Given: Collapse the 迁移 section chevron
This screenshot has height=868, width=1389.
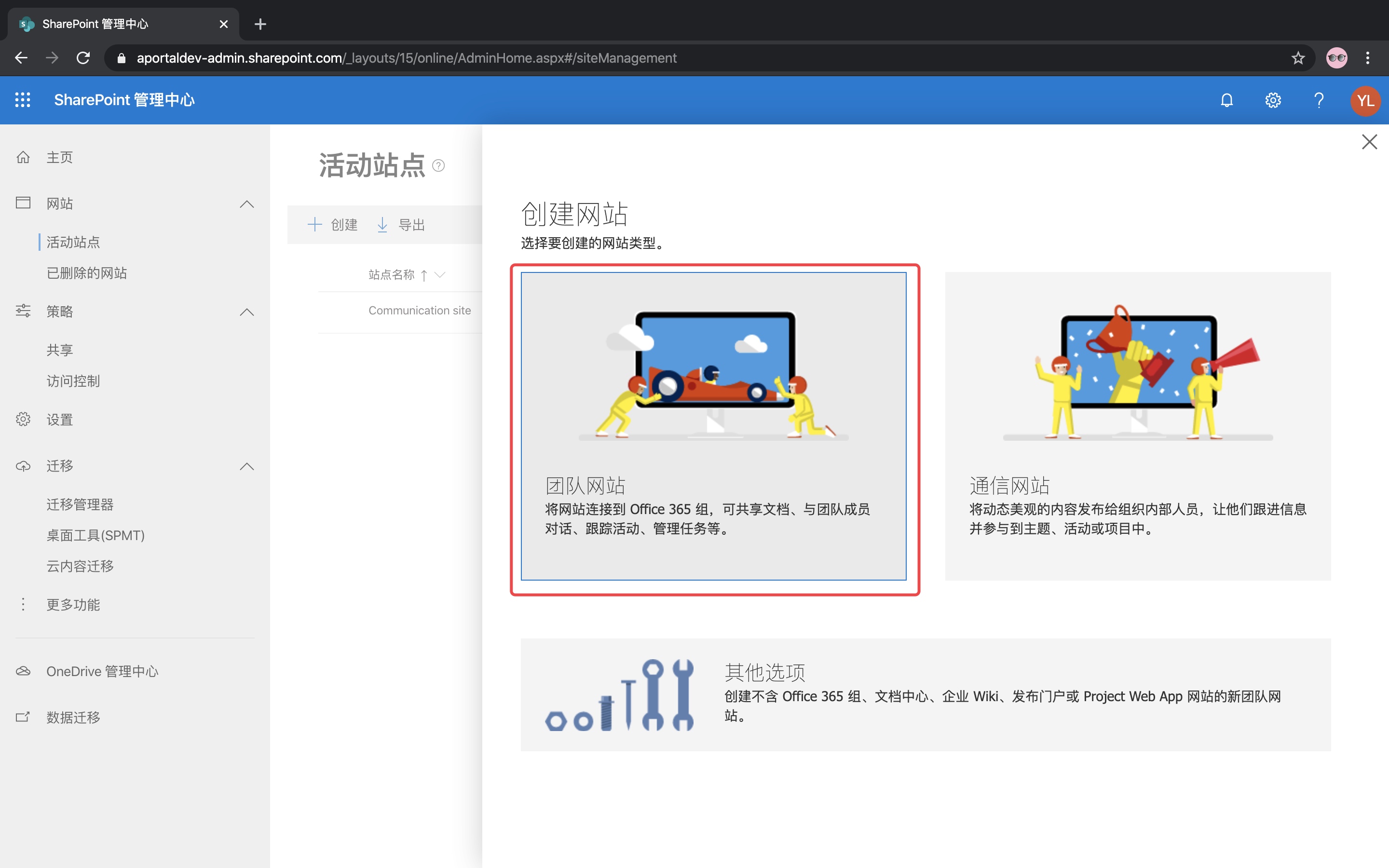Looking at the screenshot, I should (x=247, y=466).
